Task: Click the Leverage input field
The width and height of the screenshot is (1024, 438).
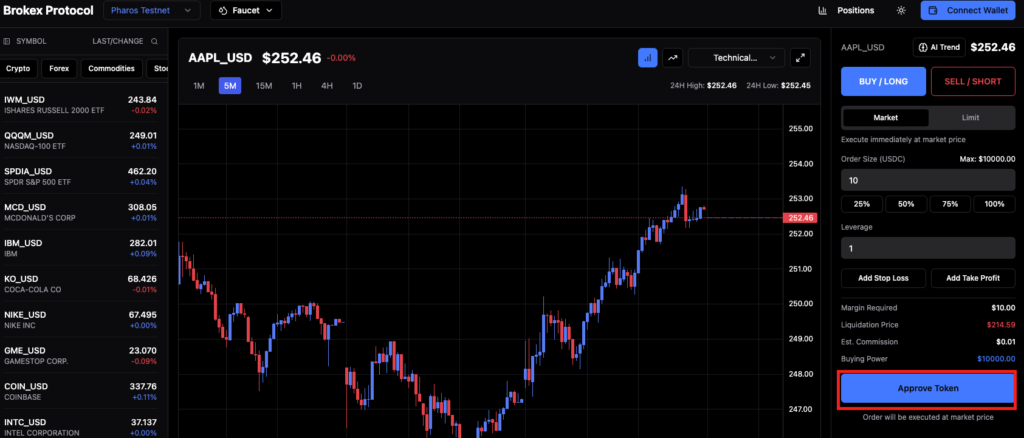Action: pos(928,248)
